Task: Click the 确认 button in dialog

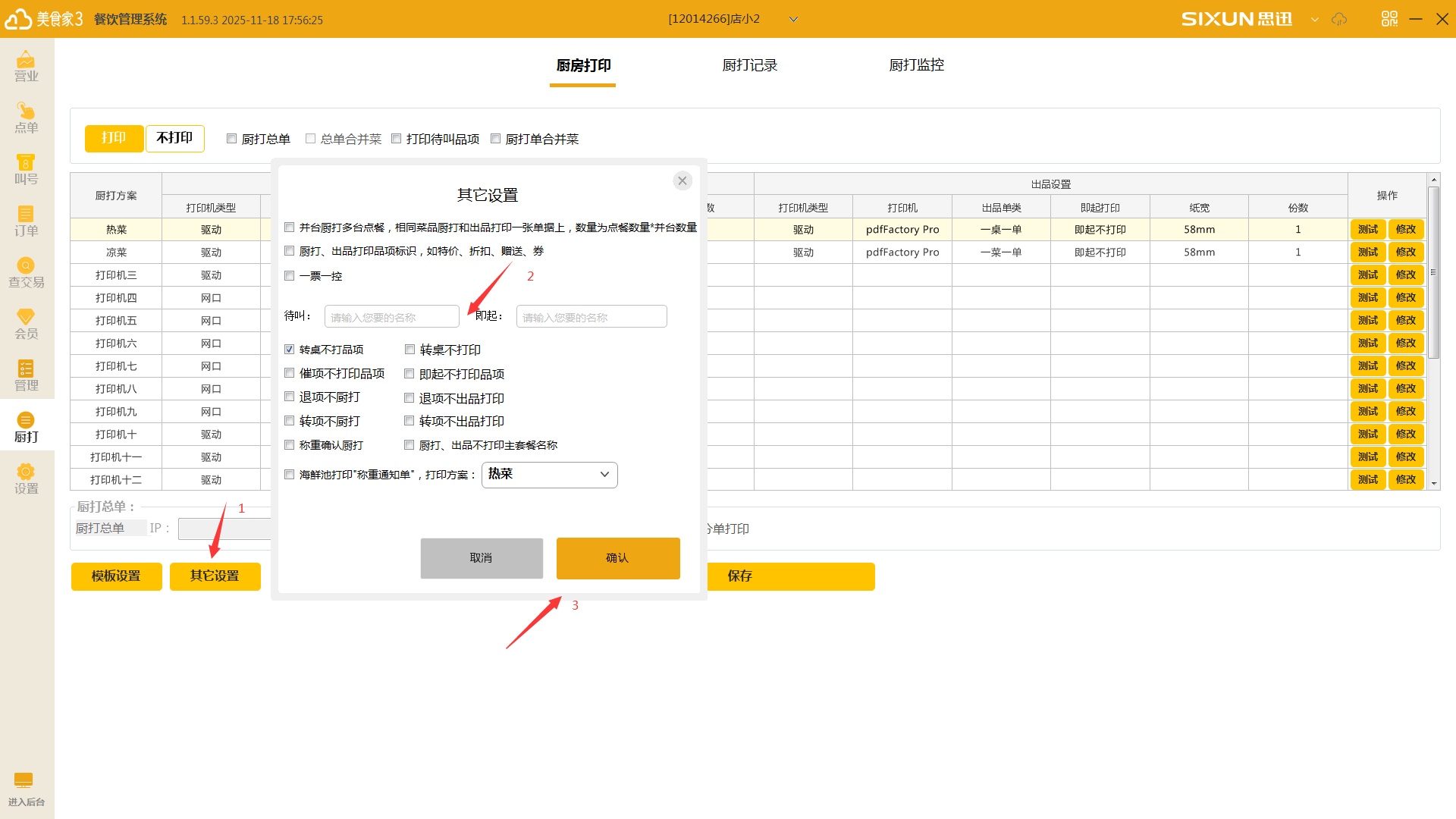Action: click(x=617, y=558)
